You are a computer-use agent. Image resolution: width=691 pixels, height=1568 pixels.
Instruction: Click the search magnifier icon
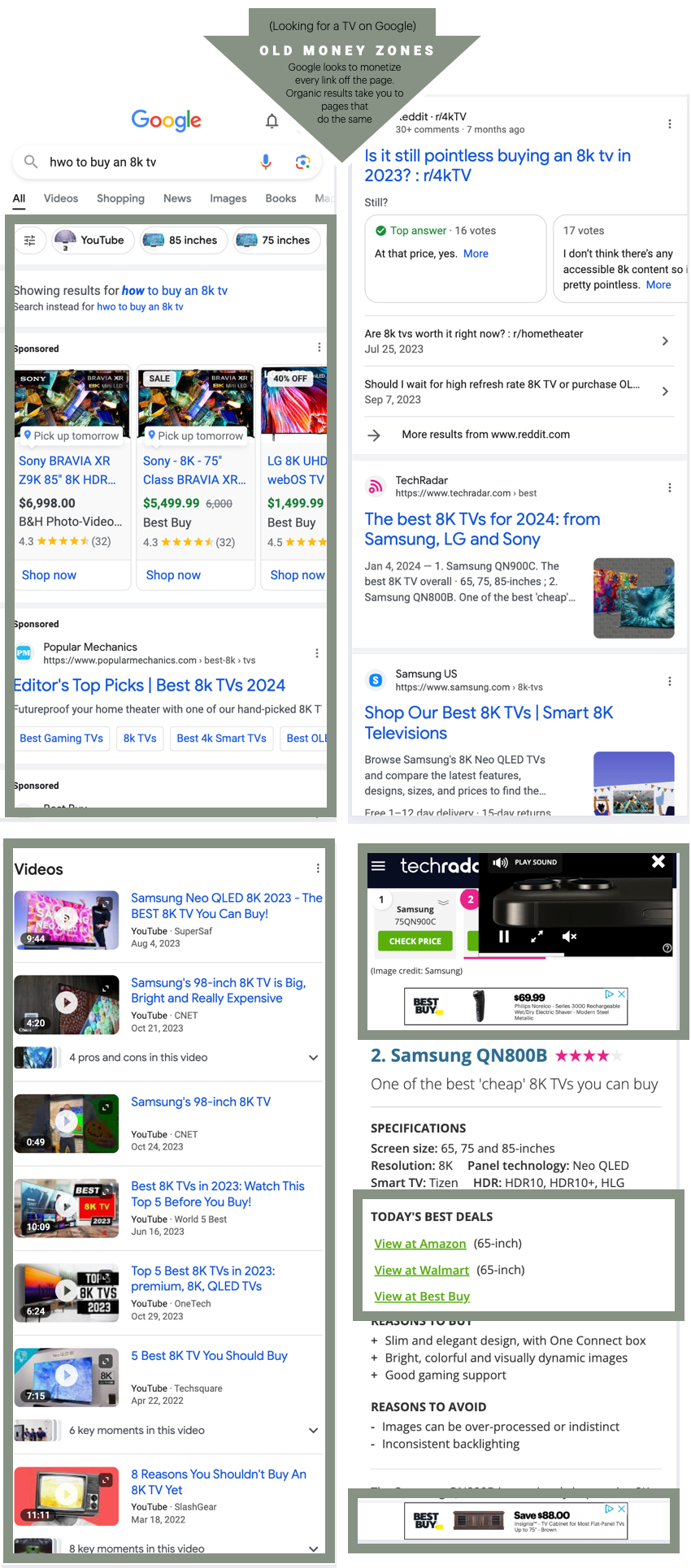[31, 162]
